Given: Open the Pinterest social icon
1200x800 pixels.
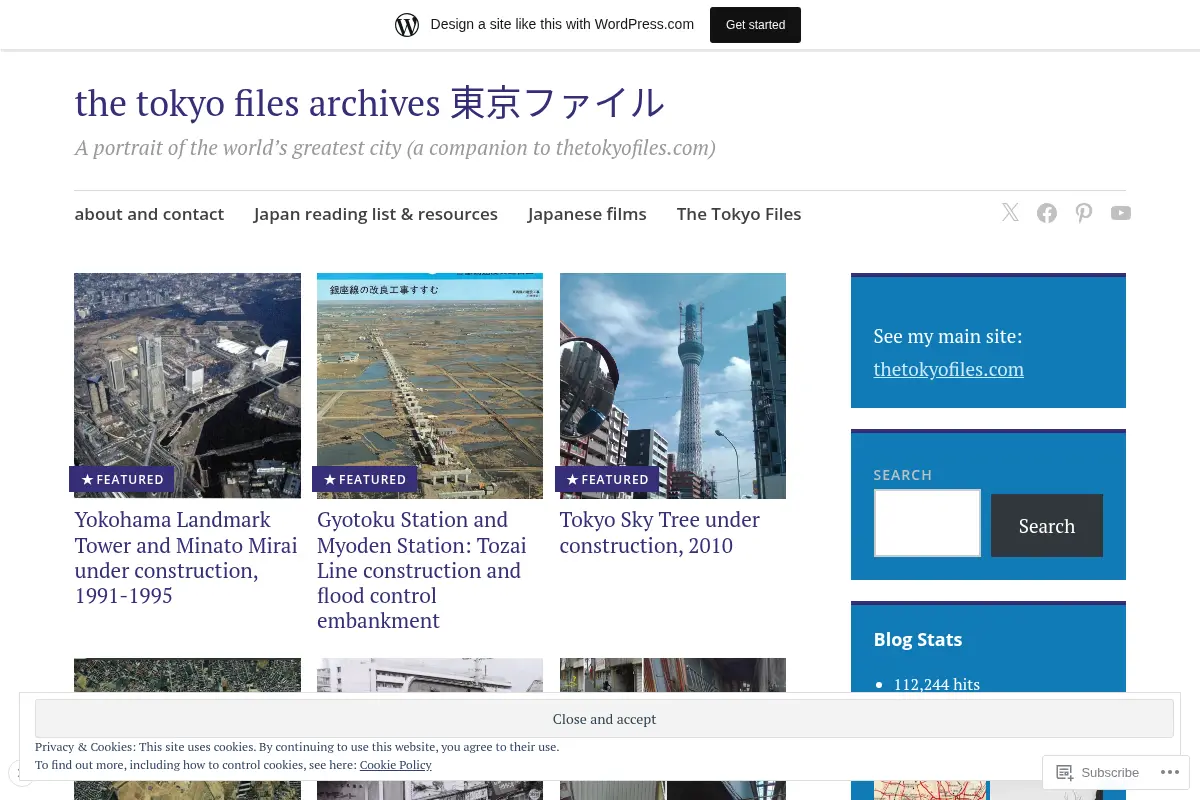Looking at the screenshot, I should pos(1084,213).
